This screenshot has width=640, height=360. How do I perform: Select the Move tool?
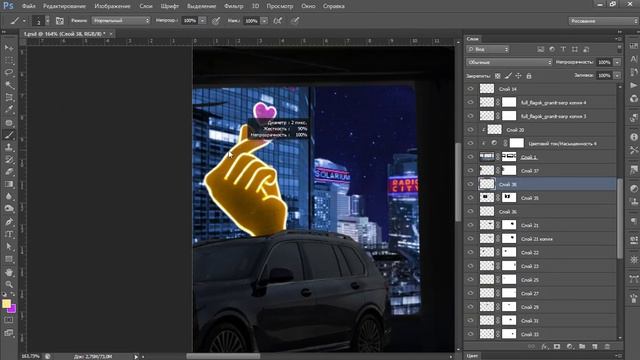9,48
